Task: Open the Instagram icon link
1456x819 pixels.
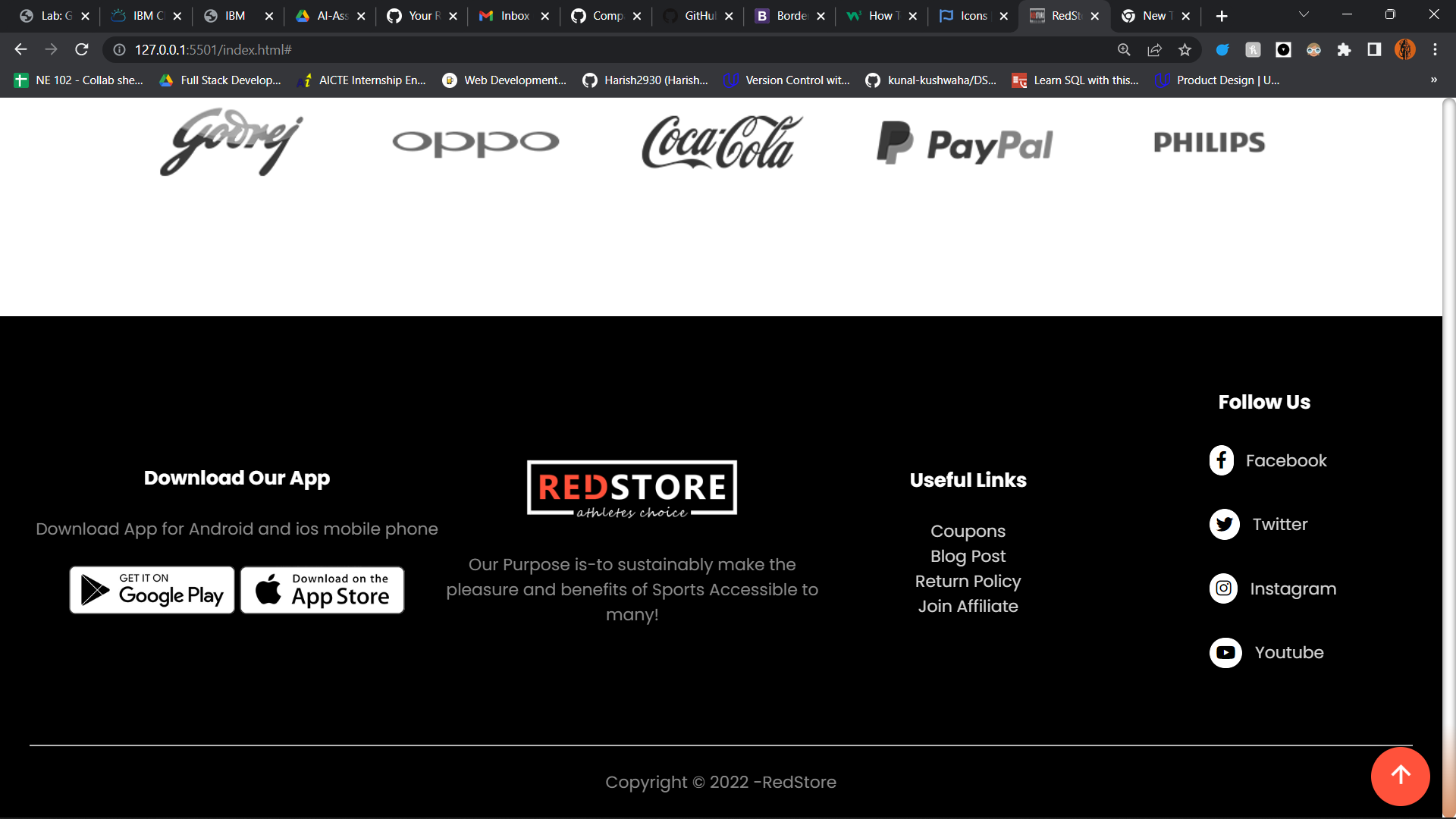Action: (1223, 588)
